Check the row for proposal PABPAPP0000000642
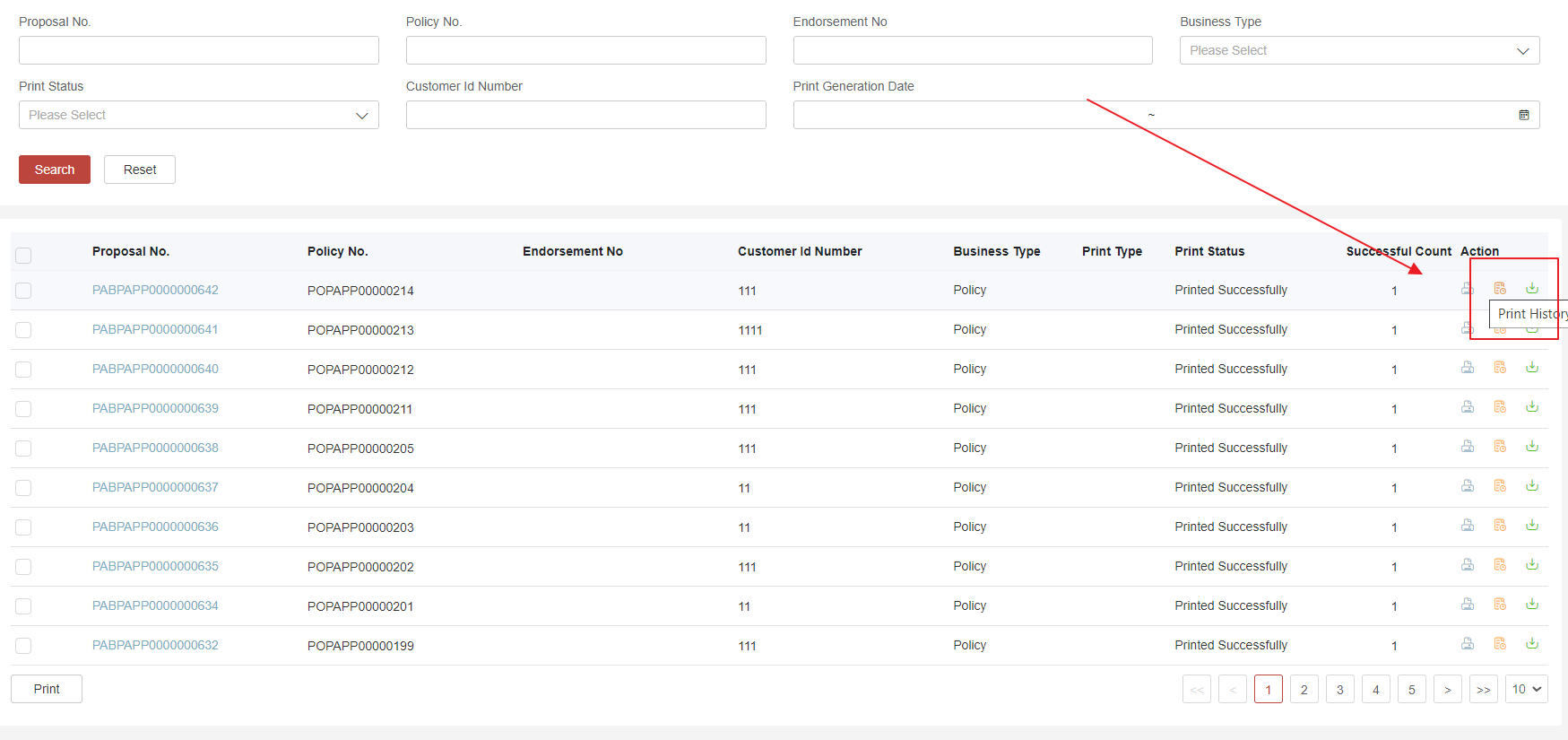 pyautogui.click(x=23, y=291)
